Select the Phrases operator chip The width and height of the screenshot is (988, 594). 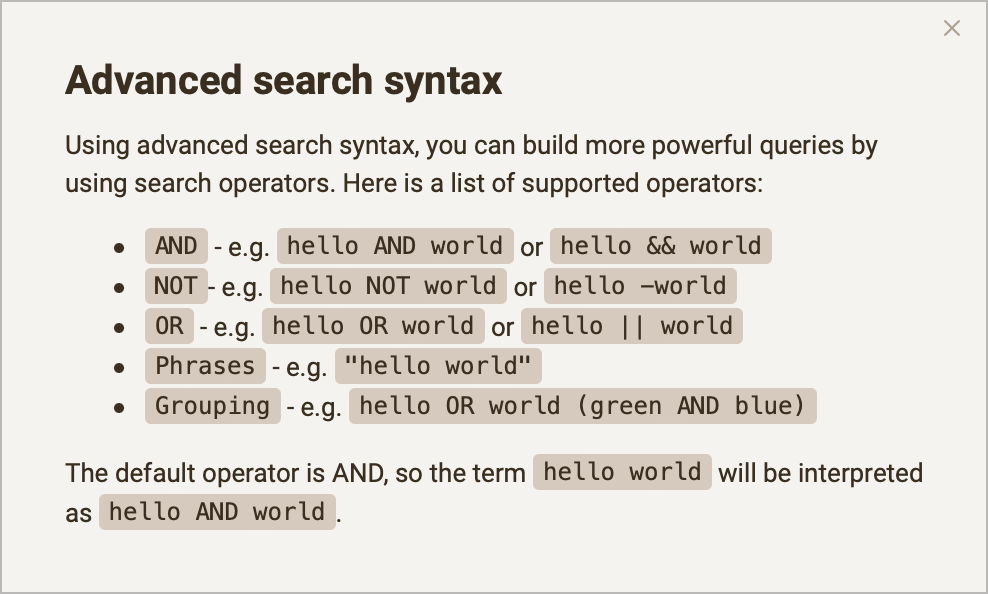click(204, 366)
